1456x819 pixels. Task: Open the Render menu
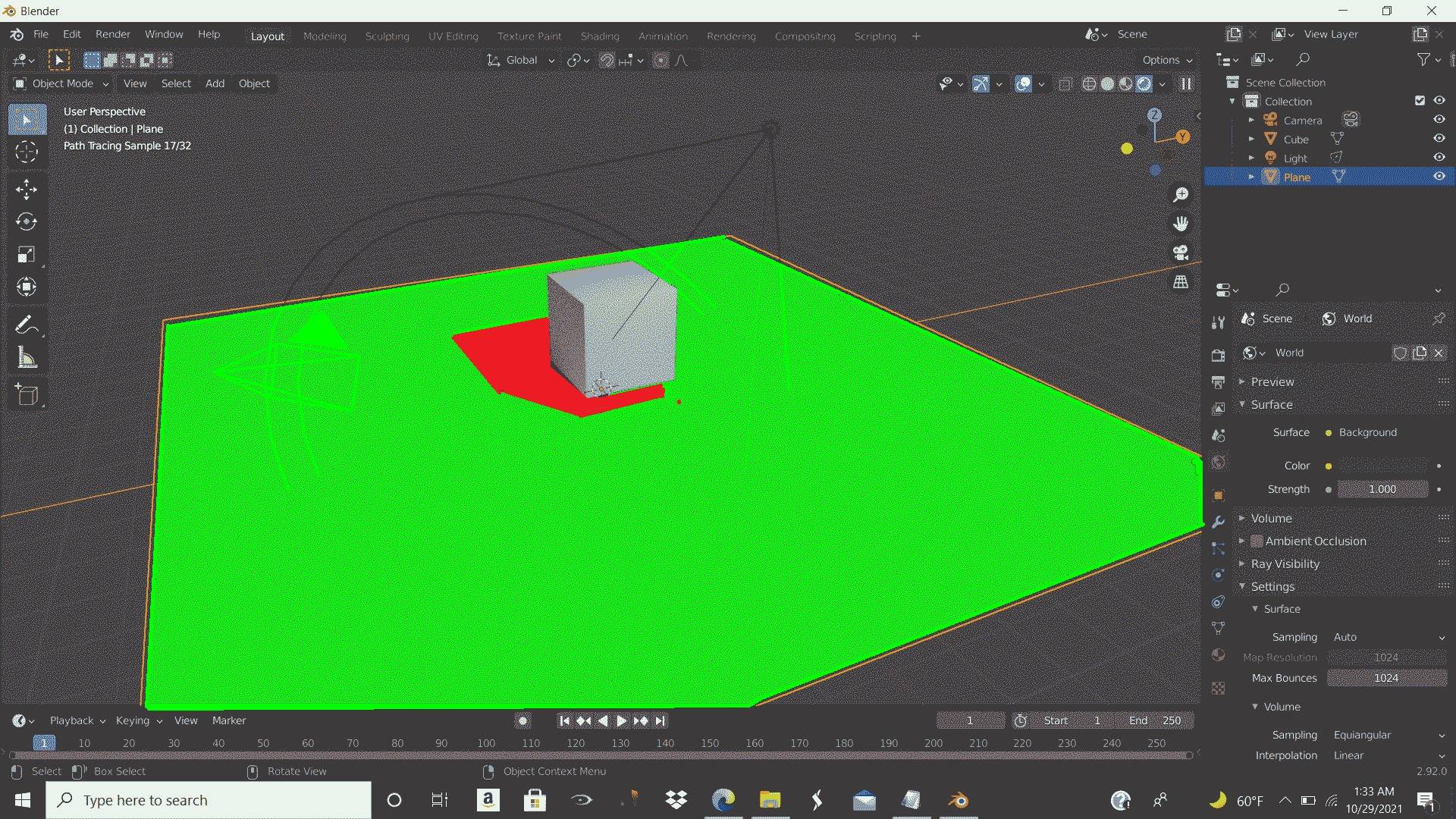point(113,34)
